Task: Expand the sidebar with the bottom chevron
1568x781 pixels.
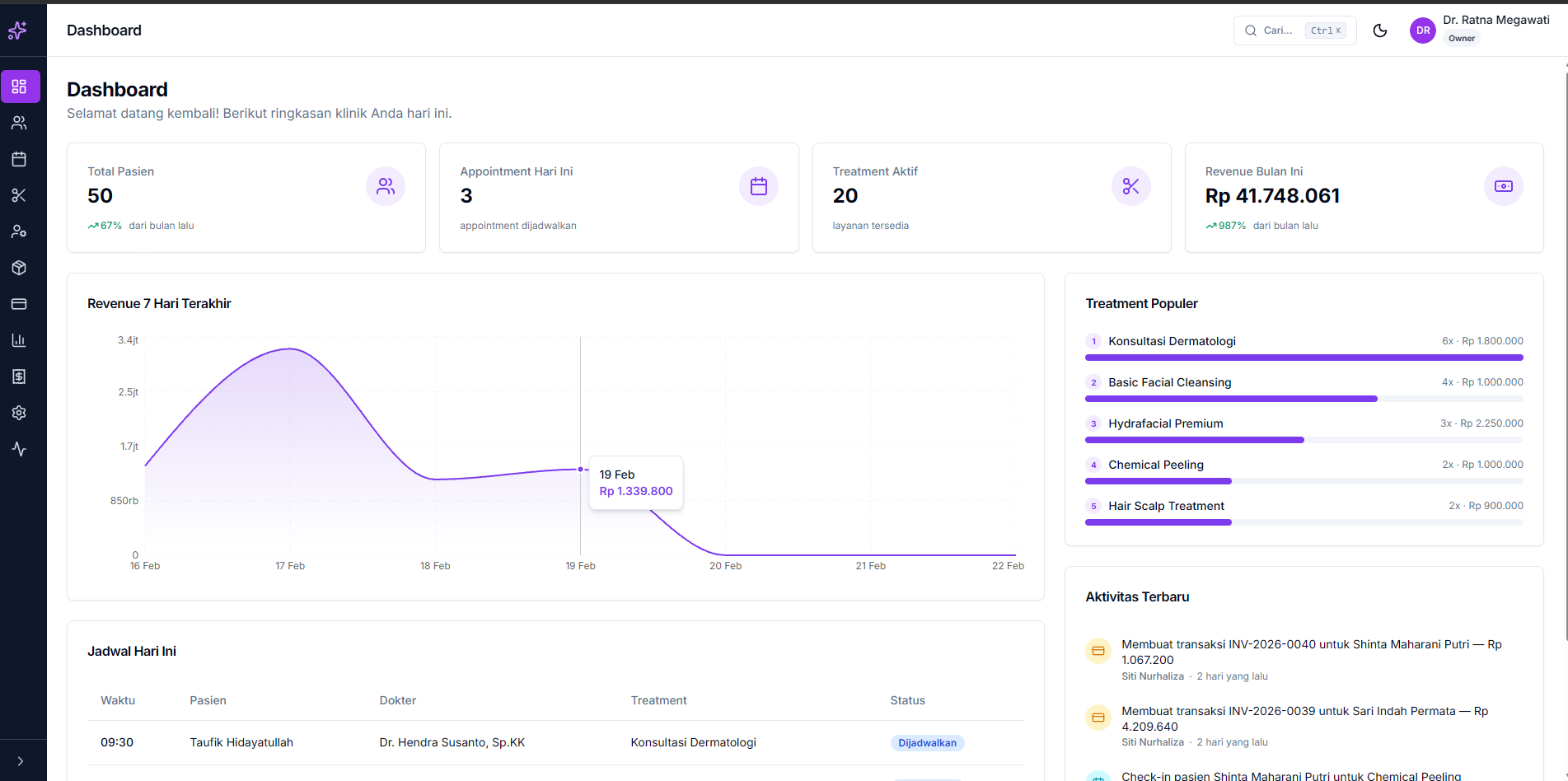Action: [21, 761]
